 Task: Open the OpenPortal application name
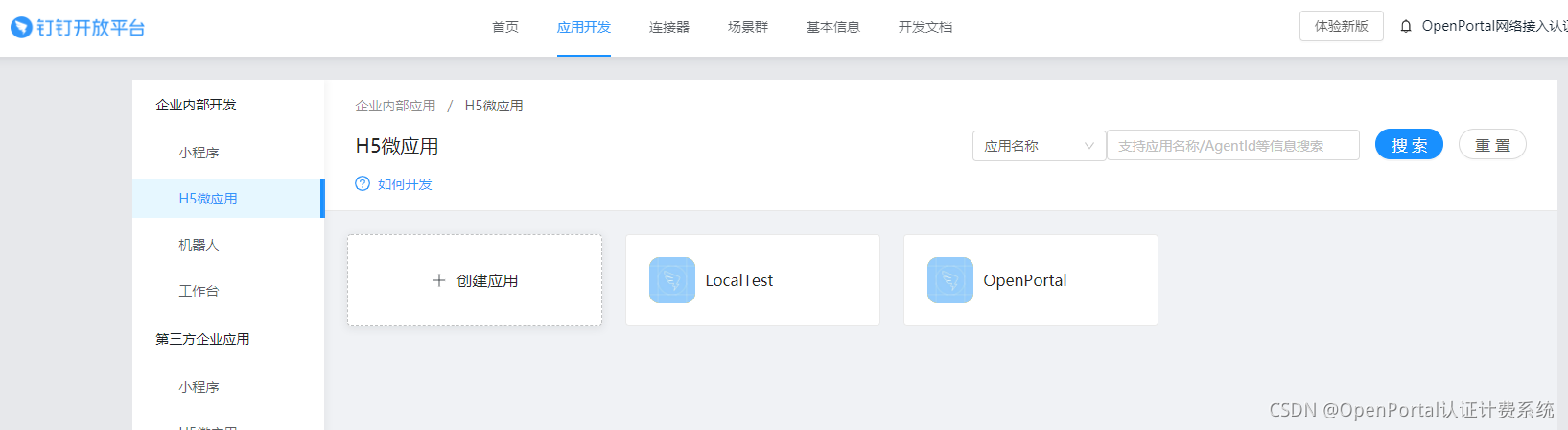(x=1025, y=280)
